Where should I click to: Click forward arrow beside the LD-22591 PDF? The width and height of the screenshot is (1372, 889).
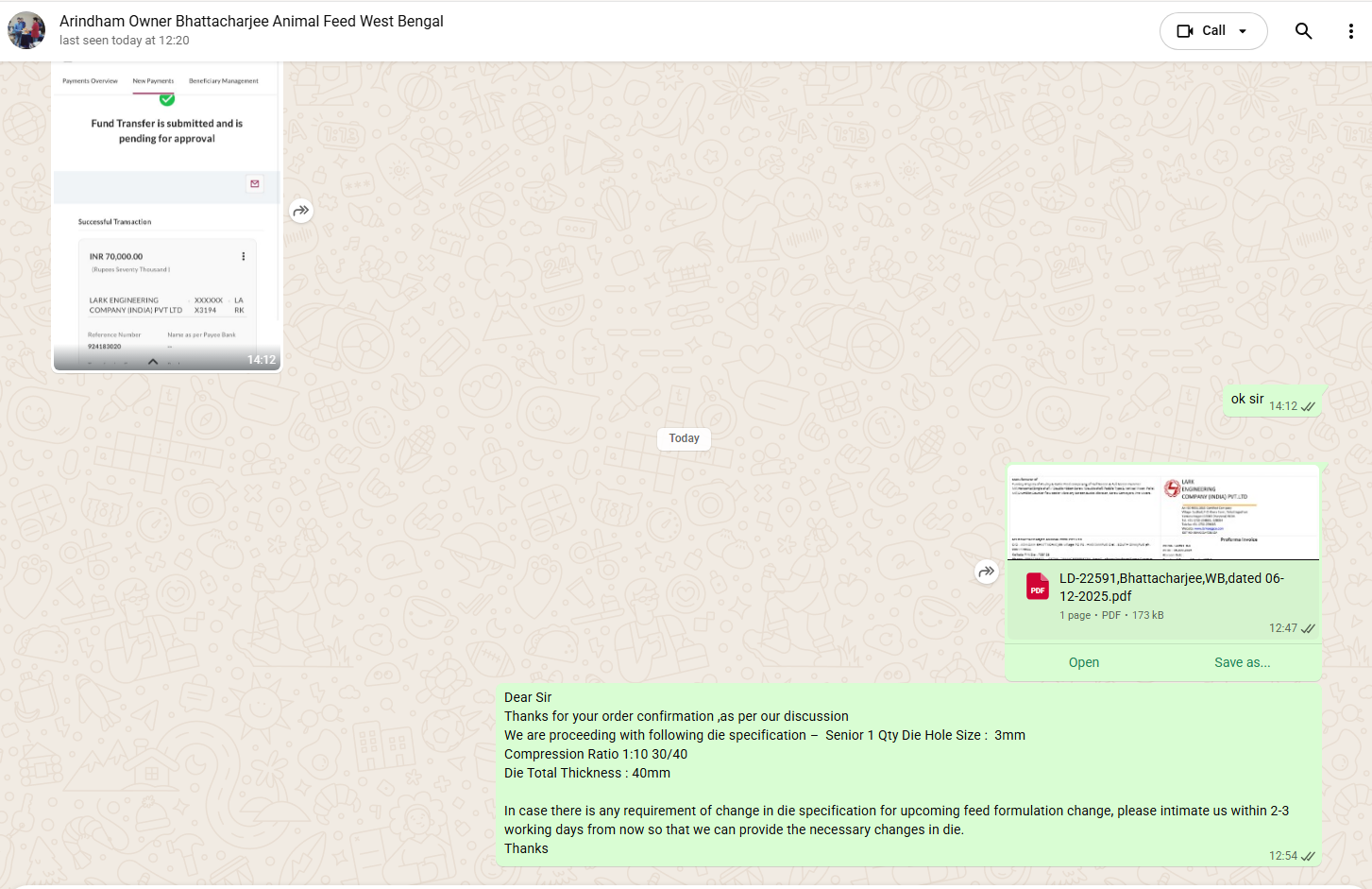click(987, 572)
